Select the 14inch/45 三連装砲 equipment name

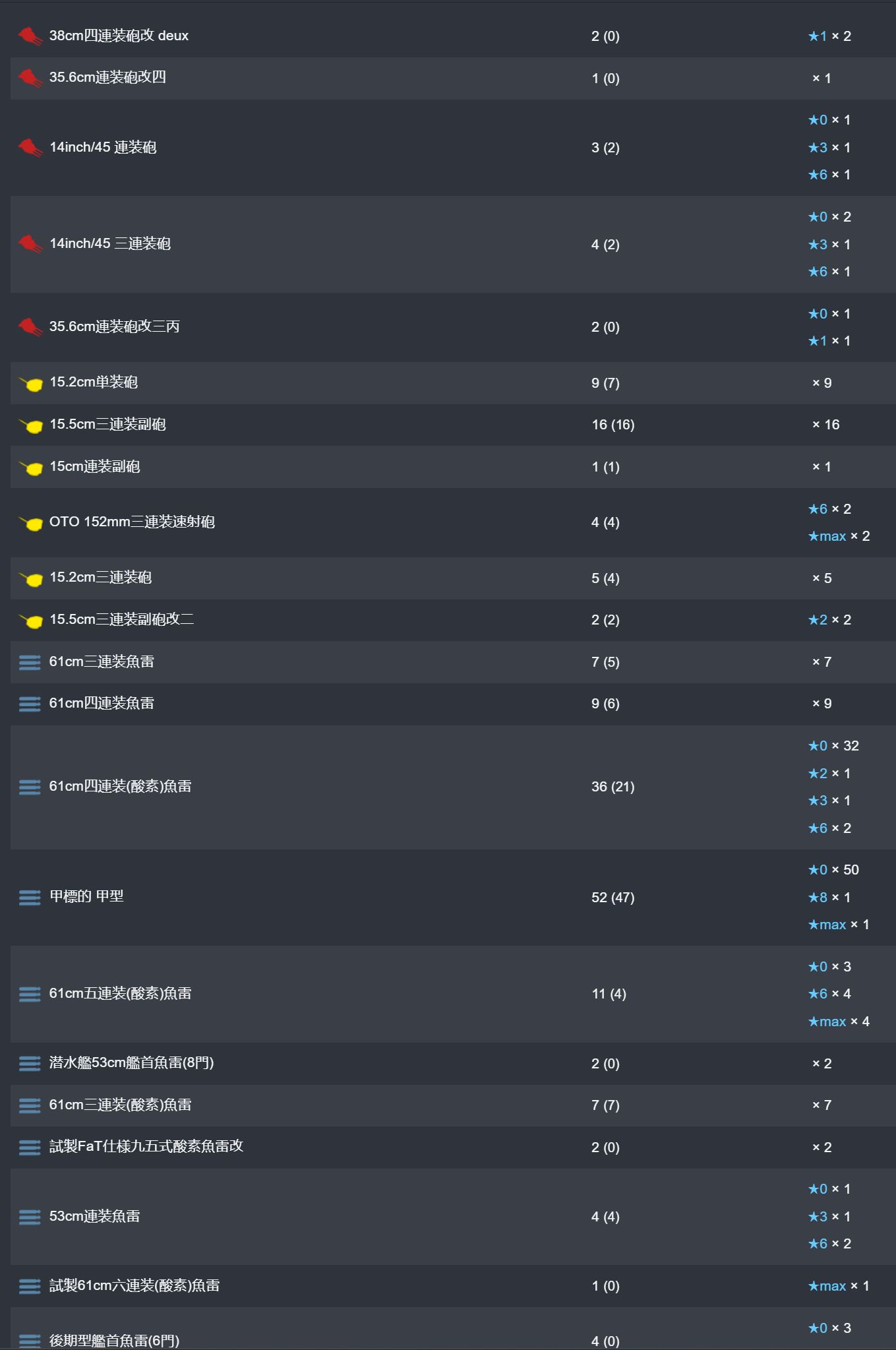tap(110, 244)
